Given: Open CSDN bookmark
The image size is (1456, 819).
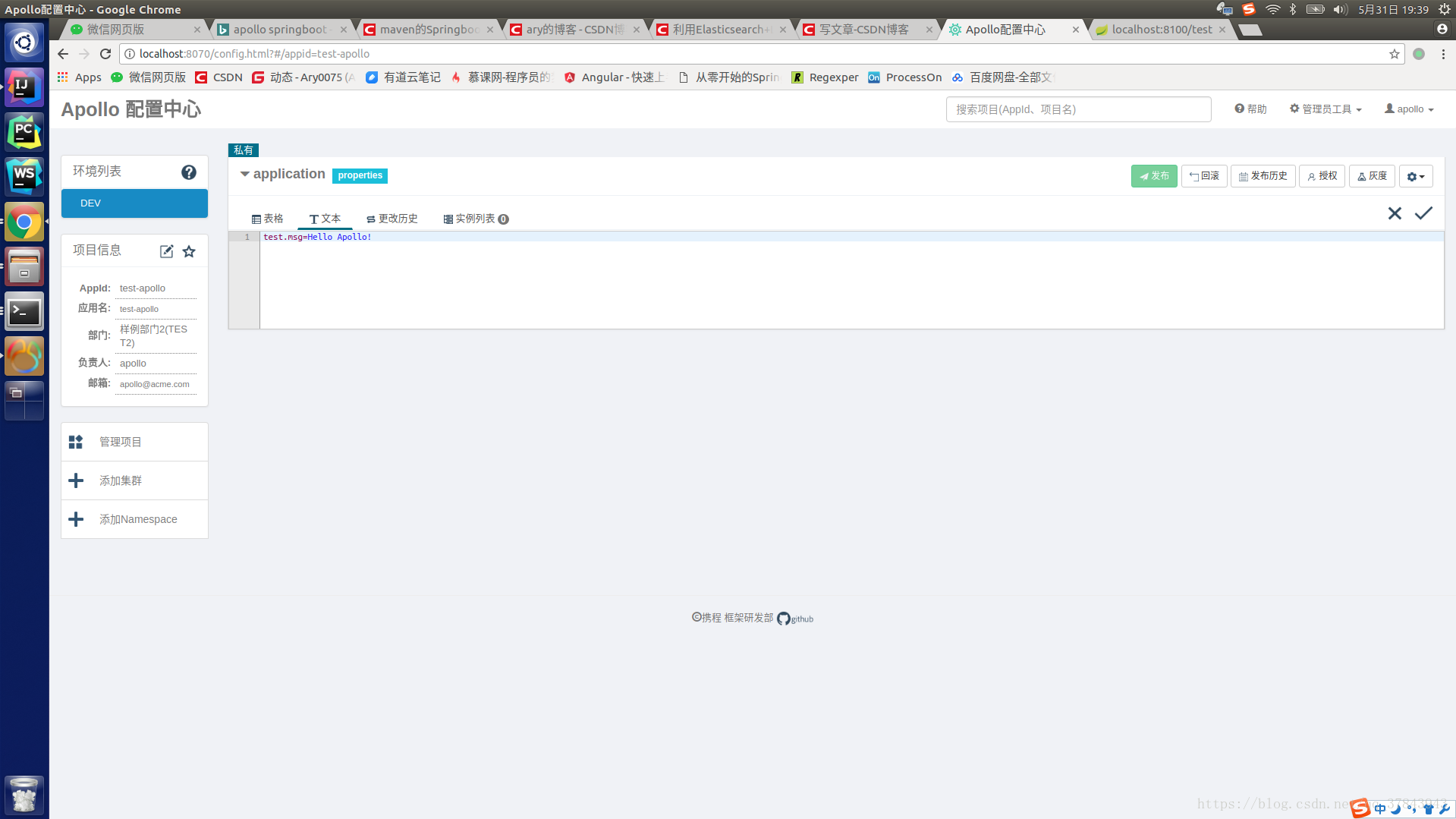Looking at the screenshot, I should click(219, 77).
